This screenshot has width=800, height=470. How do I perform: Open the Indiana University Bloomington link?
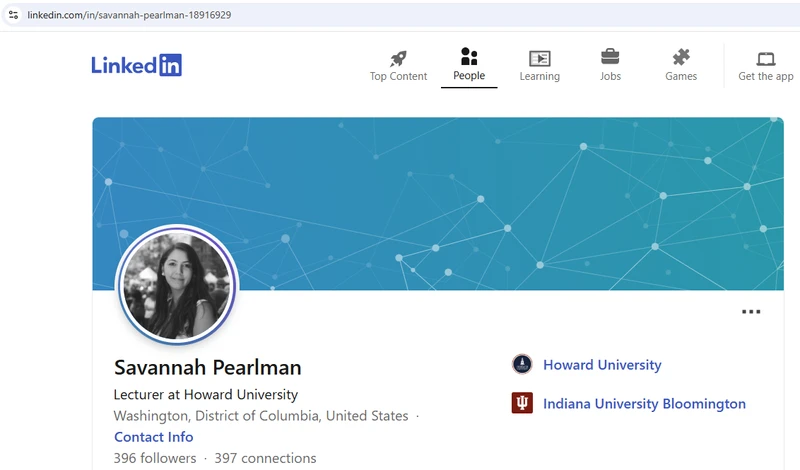click(644, 404)
